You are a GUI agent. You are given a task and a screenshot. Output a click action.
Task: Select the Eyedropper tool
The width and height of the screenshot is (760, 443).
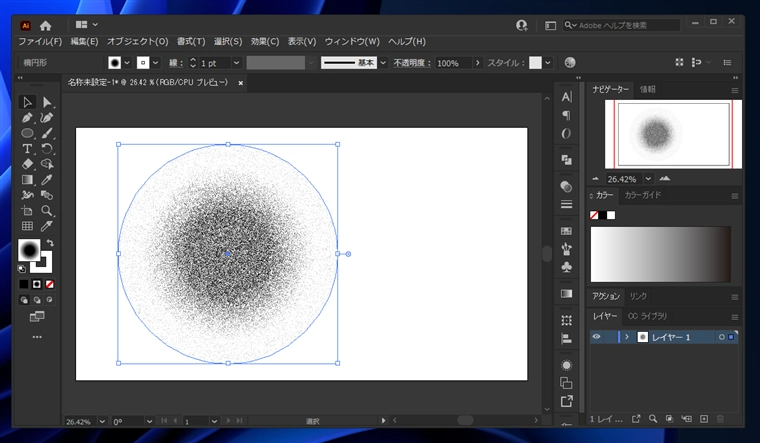[x=47, y=179]
